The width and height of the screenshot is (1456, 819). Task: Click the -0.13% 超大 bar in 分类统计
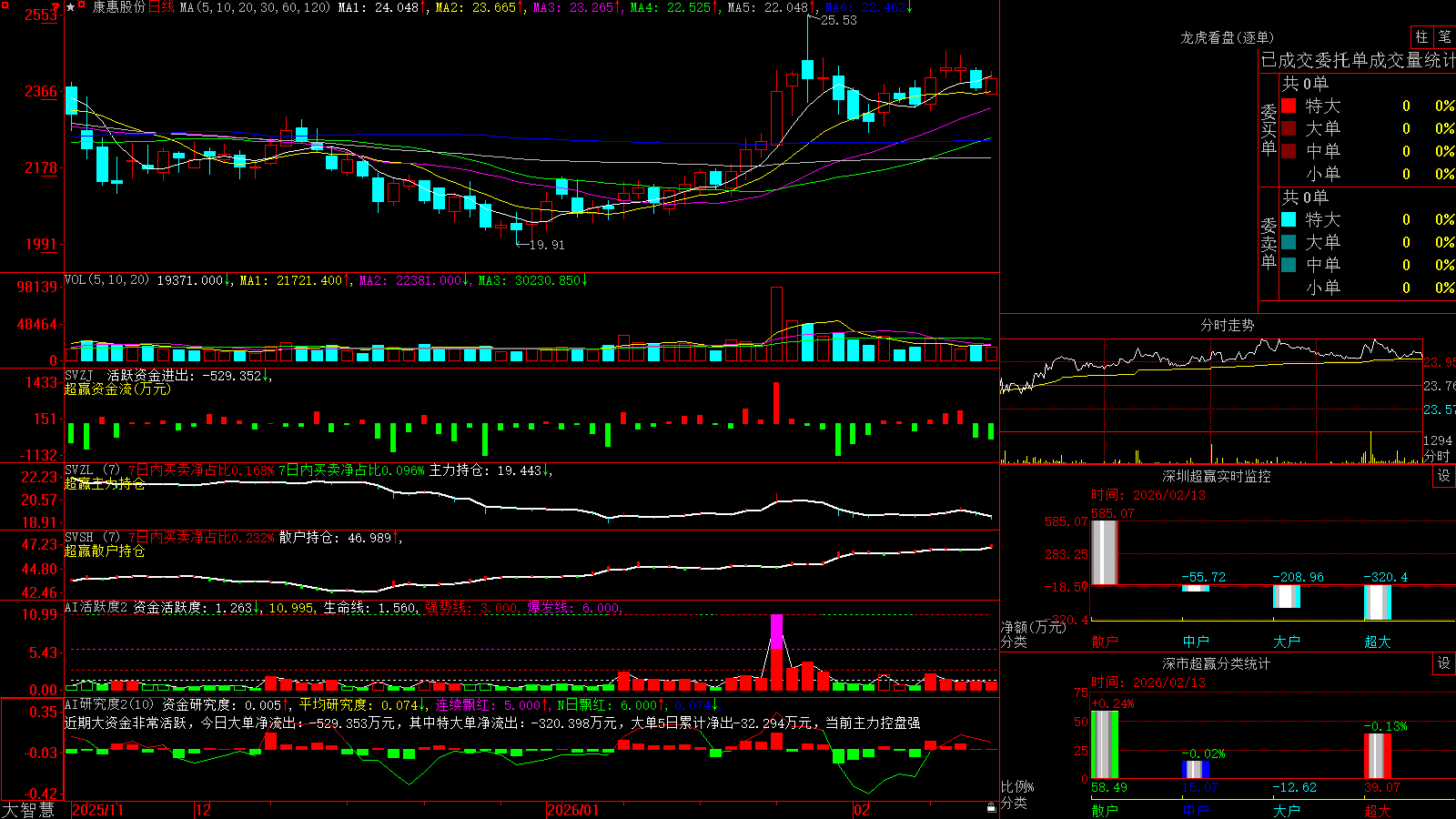click(1378, 755)
